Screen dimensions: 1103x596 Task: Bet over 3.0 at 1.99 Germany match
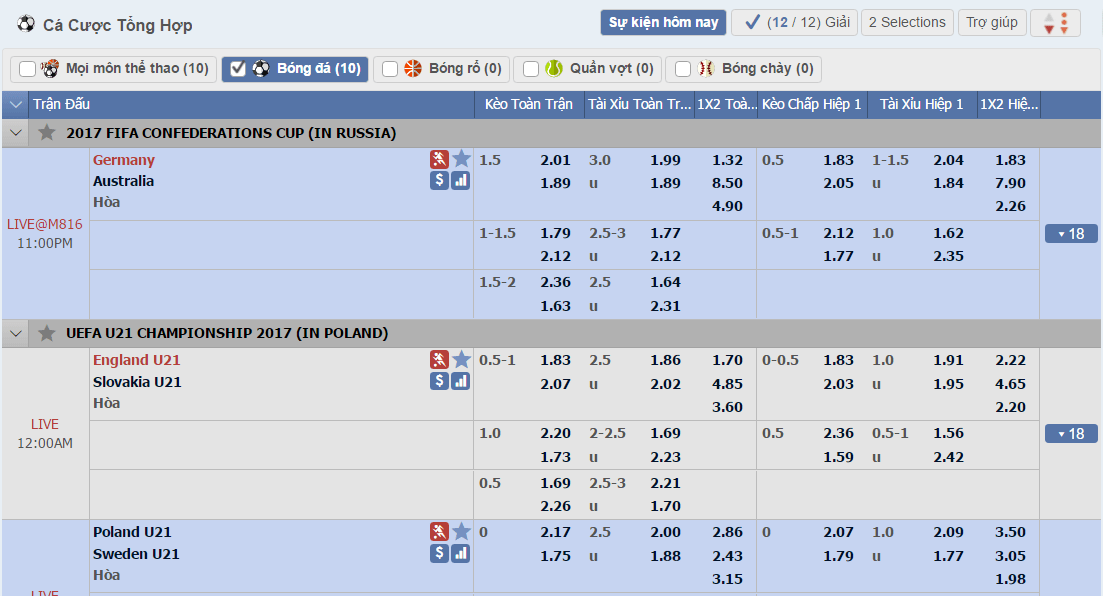tap(665, 160)
